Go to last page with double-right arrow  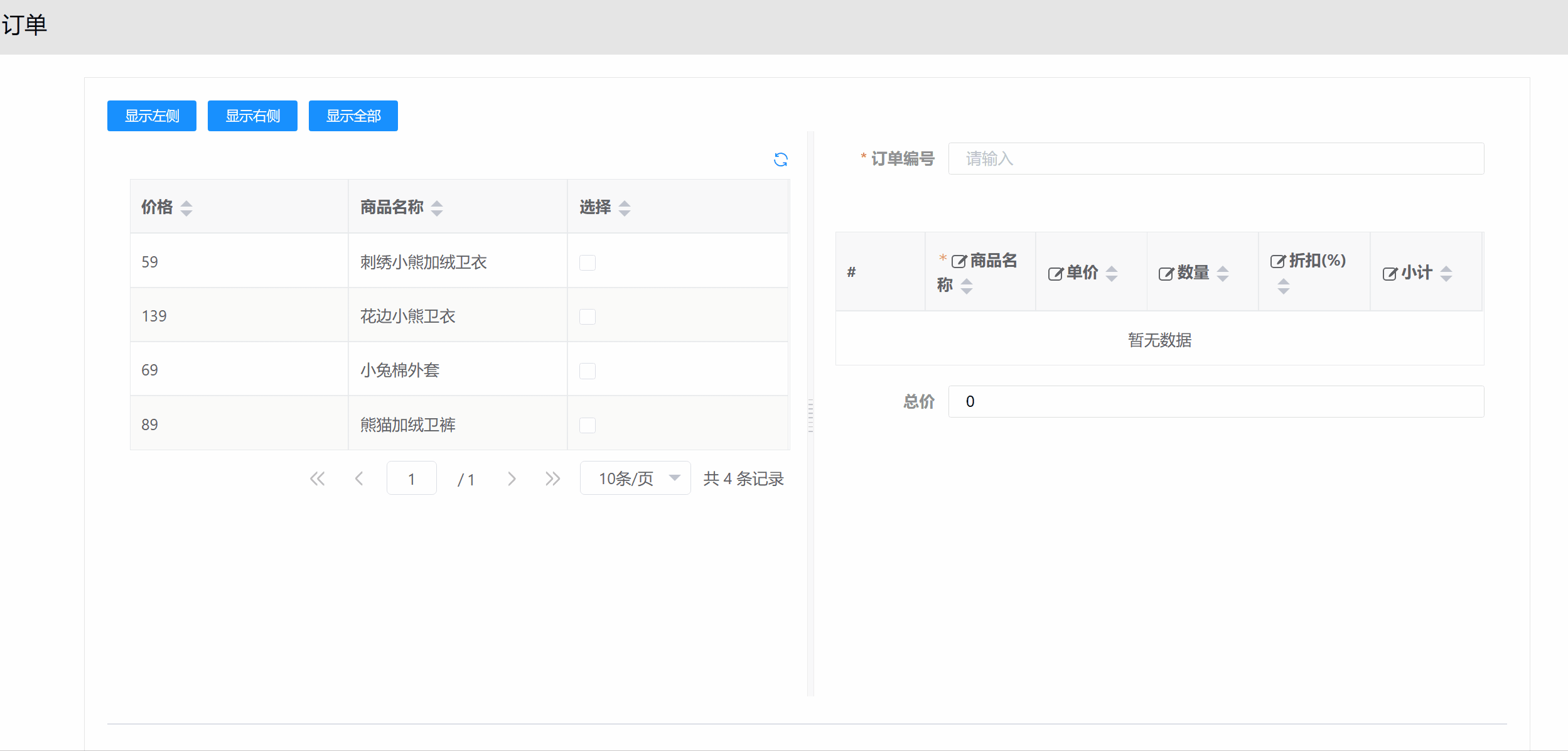tap(552, 479)
